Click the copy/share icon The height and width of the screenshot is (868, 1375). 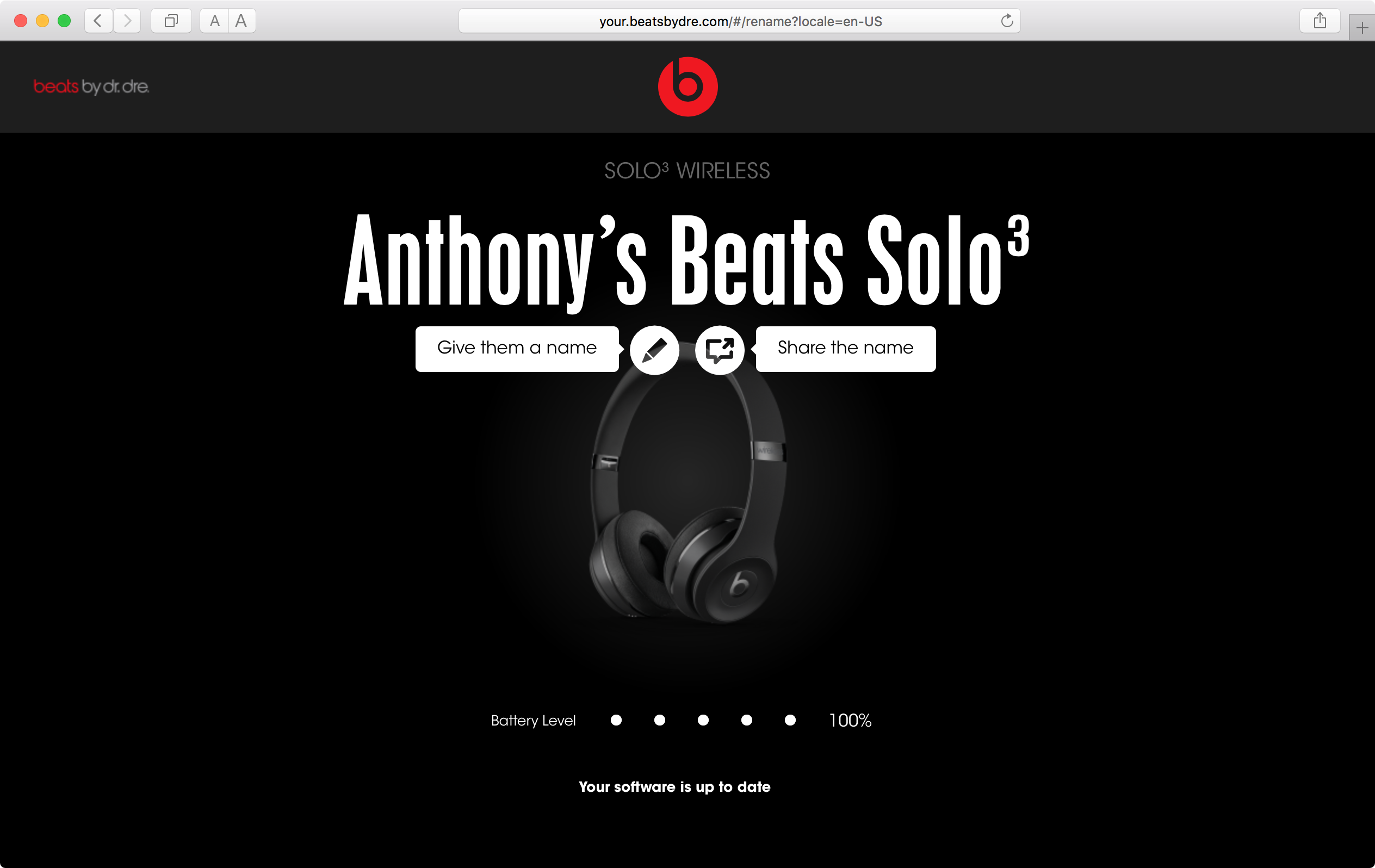pos(720,350)
